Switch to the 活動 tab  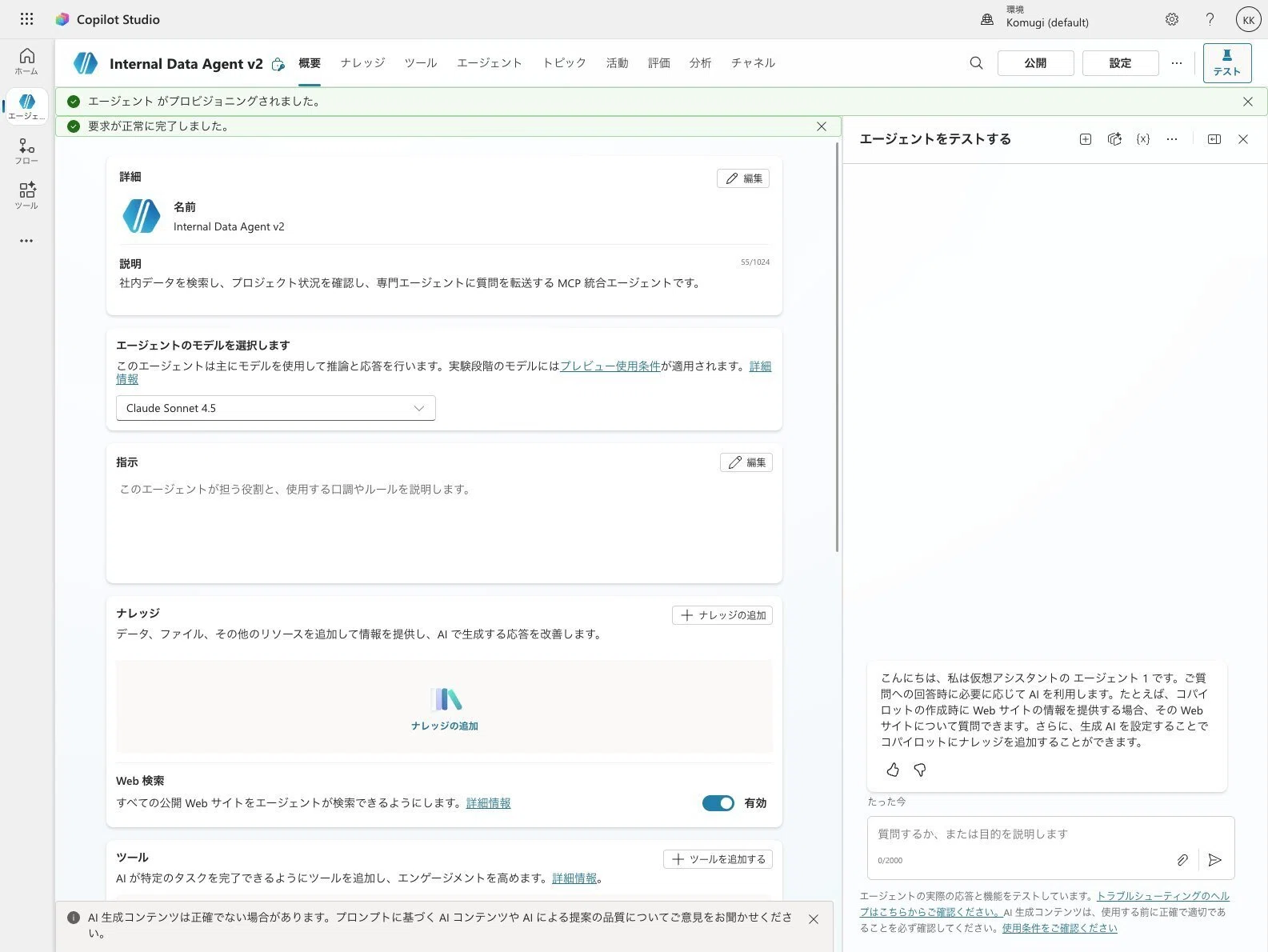(x=617, y=63)
